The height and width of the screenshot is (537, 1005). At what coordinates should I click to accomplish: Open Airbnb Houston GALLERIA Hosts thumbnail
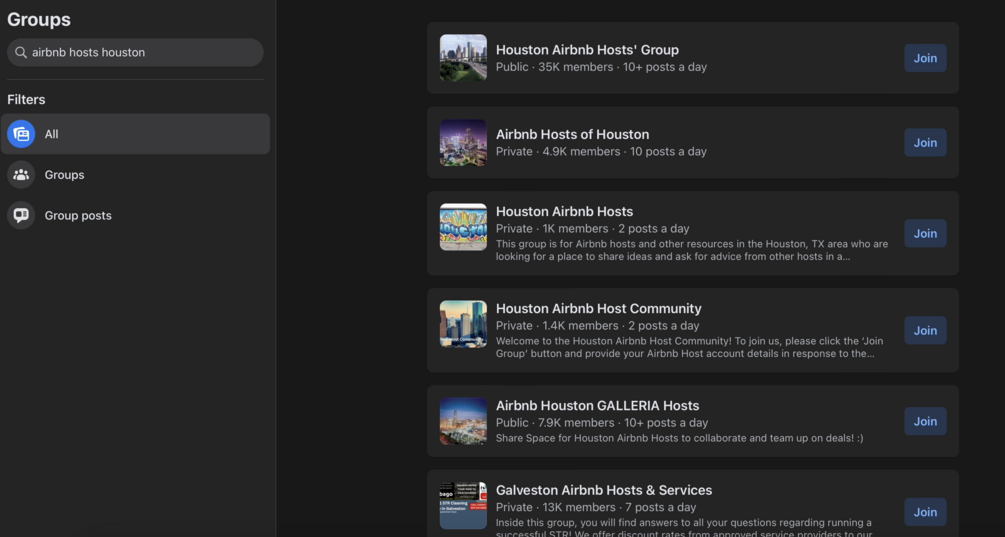pyautogui.click(x=463, y=421)
